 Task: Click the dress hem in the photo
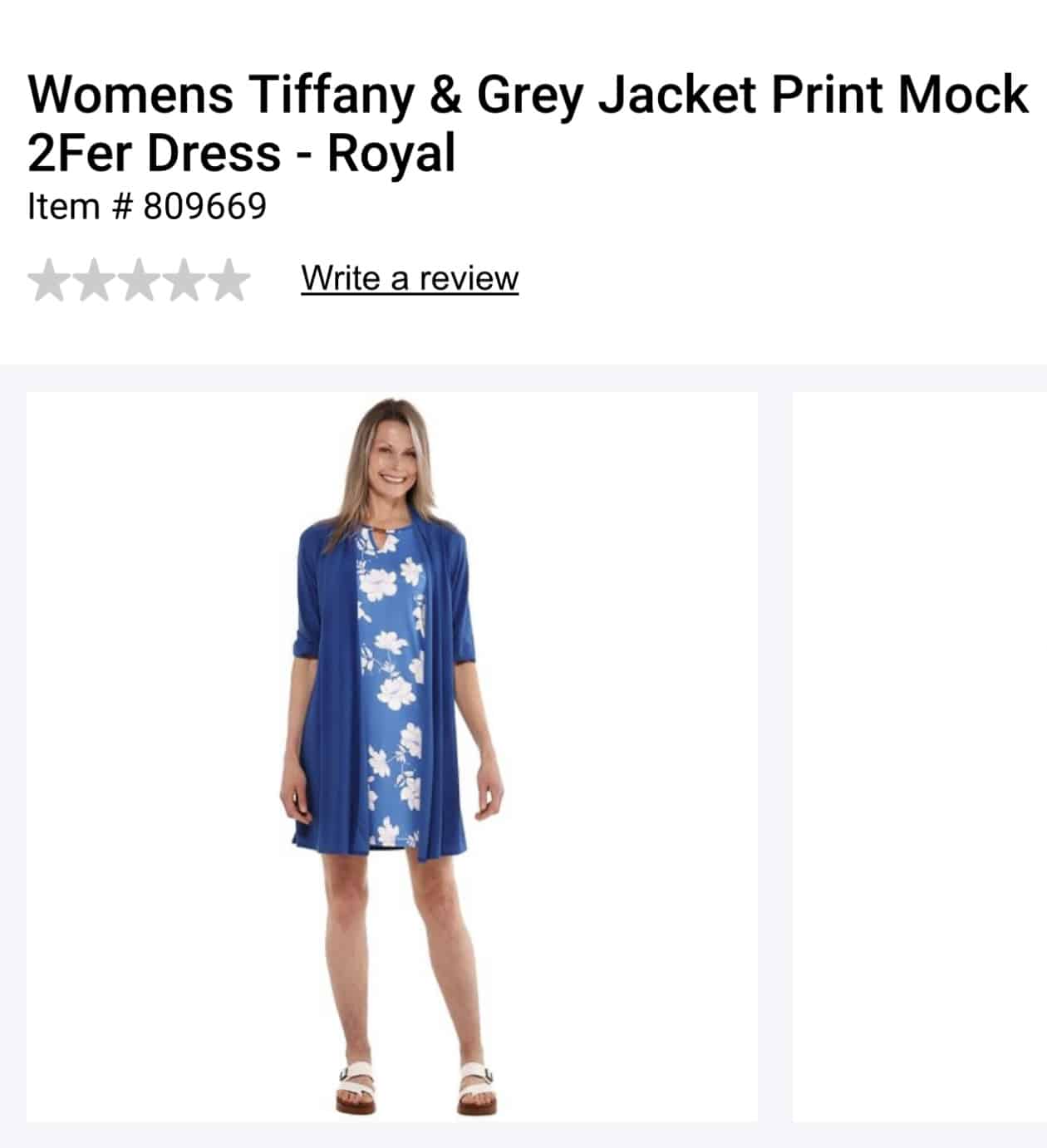(x=395, y=841)
